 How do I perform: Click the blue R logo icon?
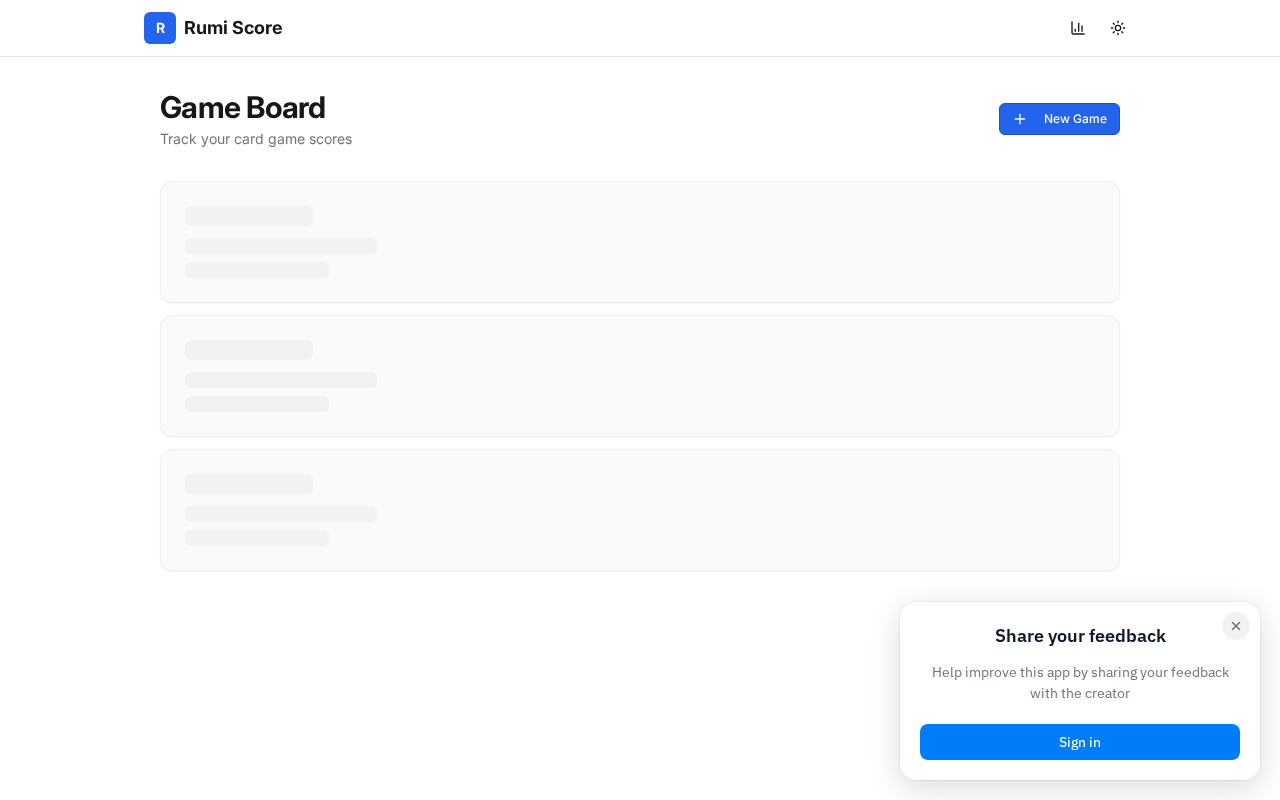(x=160, y=28)
